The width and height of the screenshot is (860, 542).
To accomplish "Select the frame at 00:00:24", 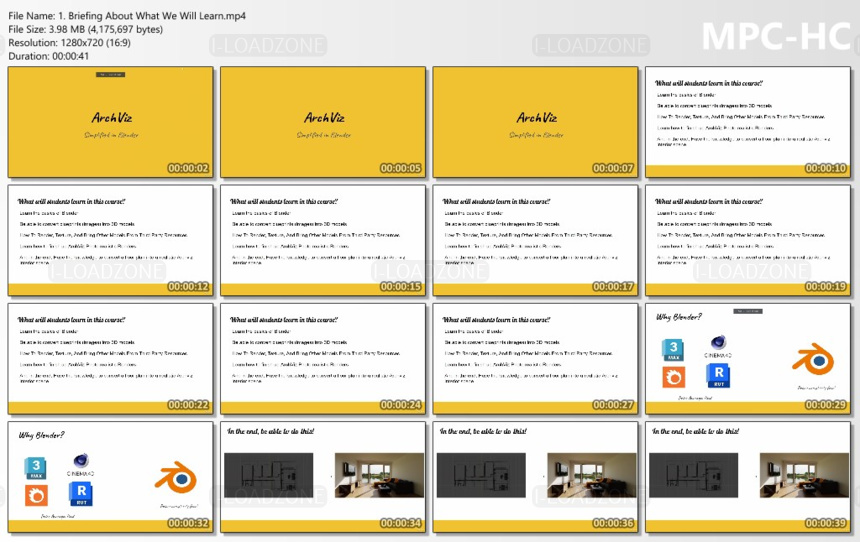I will [322, 359].
